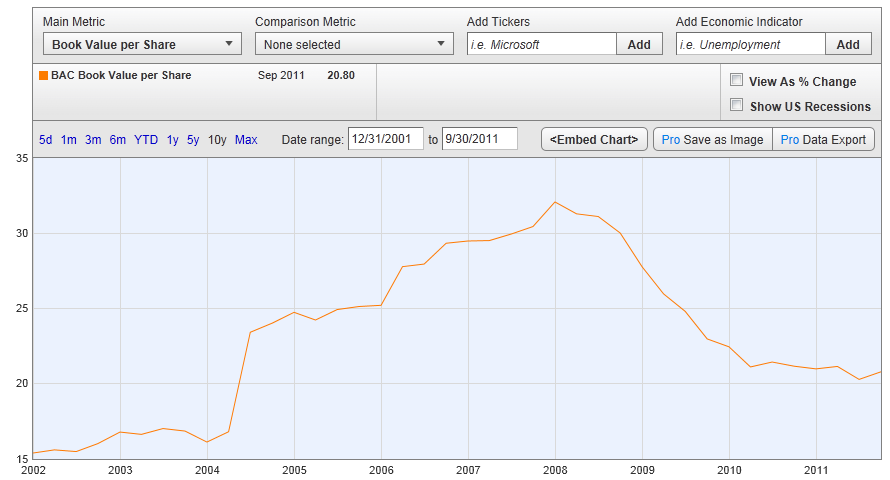Image resolution: width=890 pixels, height=480 pixels.
Task: Click the 2008 x-axis label
Action: point(555,470)
